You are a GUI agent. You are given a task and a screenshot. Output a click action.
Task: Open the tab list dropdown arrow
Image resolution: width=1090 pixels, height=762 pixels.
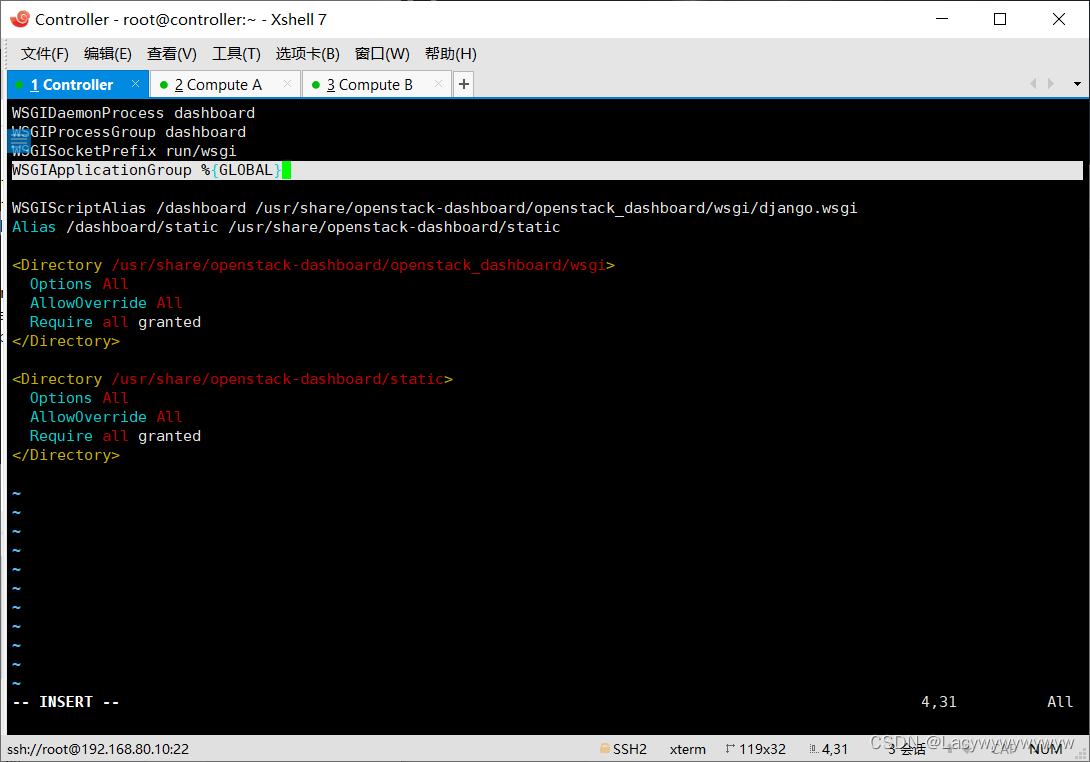[x=1079, y=84]
